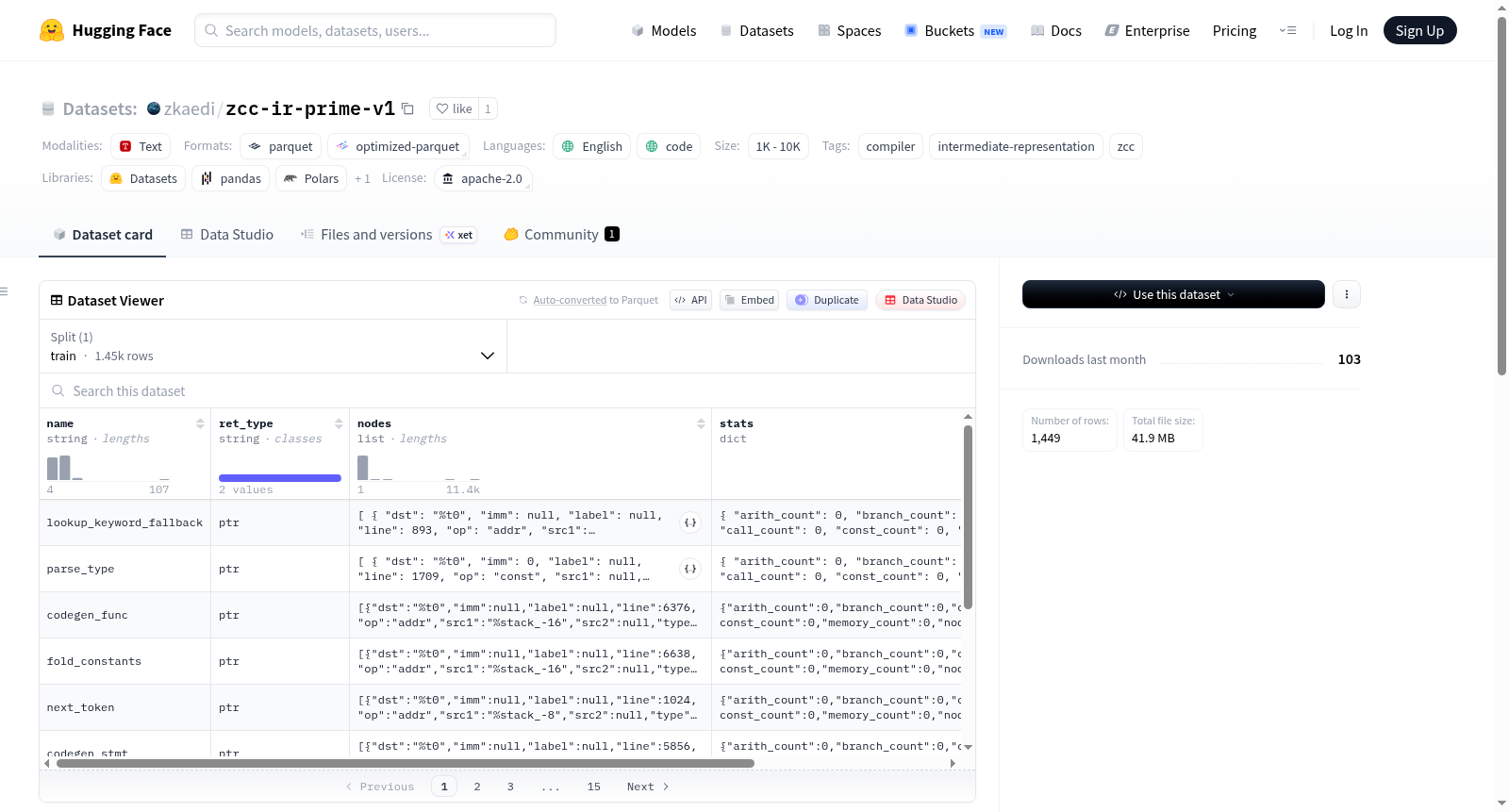
Task: Click the intermediate-representation tag
Action: pos(1016,146)
